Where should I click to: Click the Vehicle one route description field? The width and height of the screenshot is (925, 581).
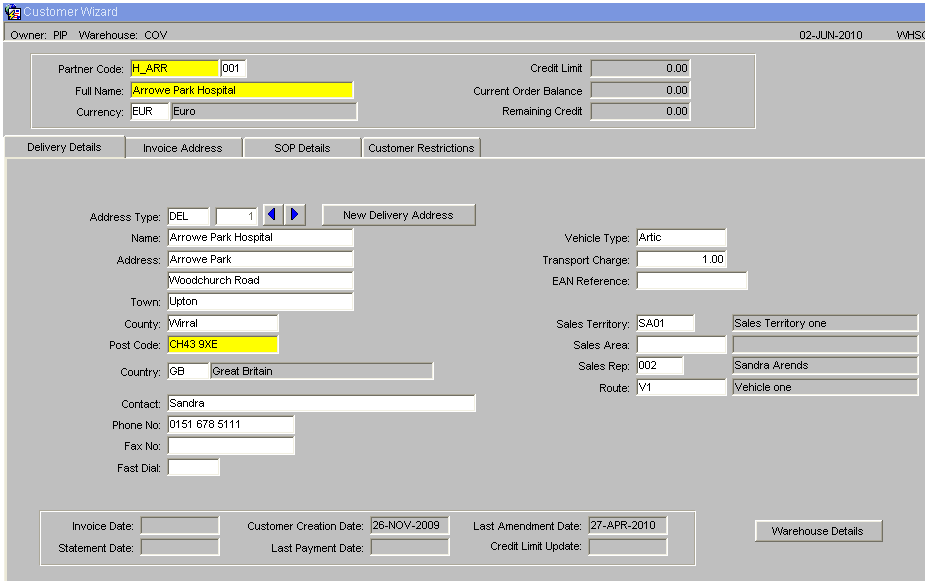[x=825, y=388]
